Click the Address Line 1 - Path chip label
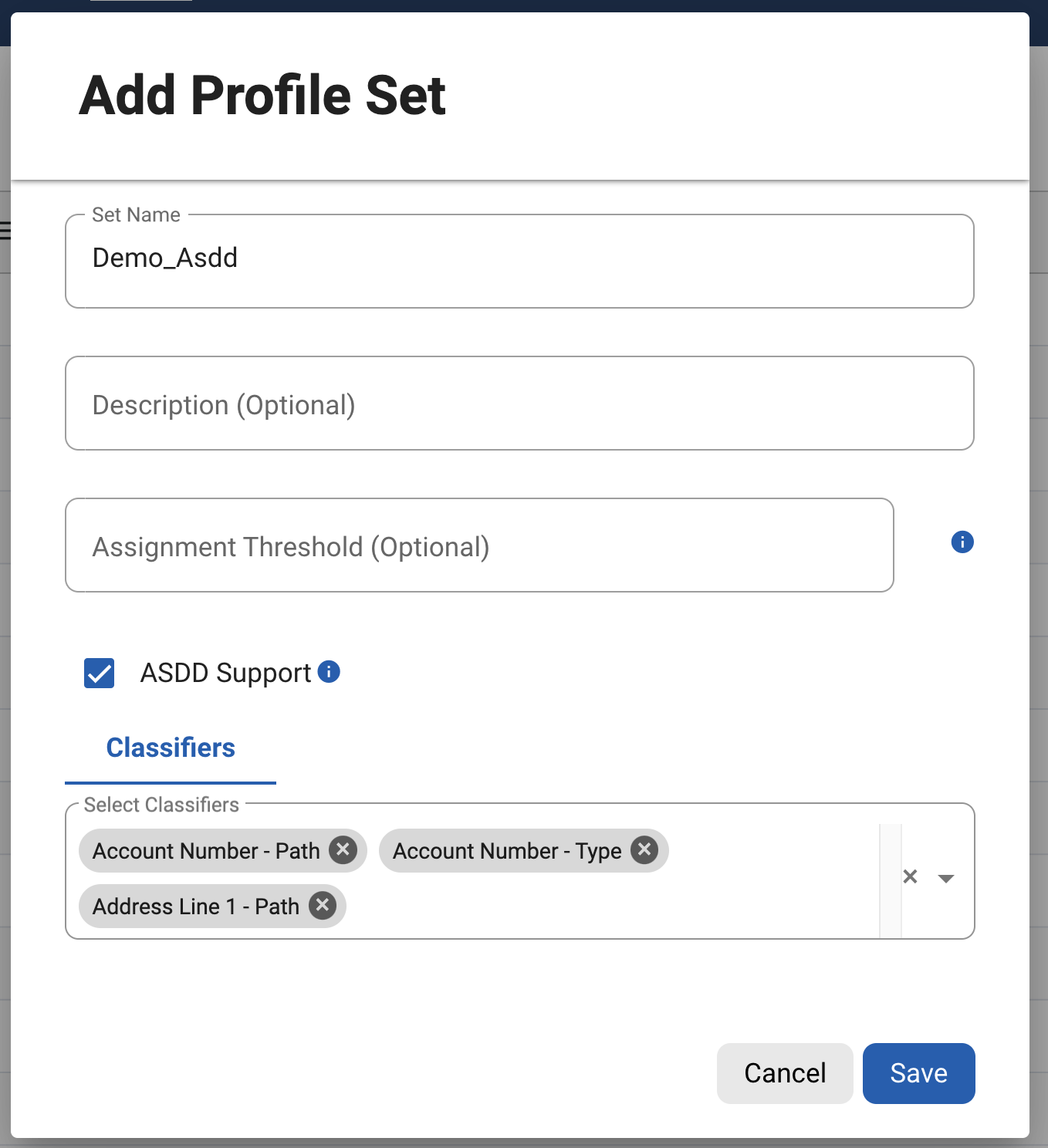1048x1148 pixels. click(x=196, y=907)
